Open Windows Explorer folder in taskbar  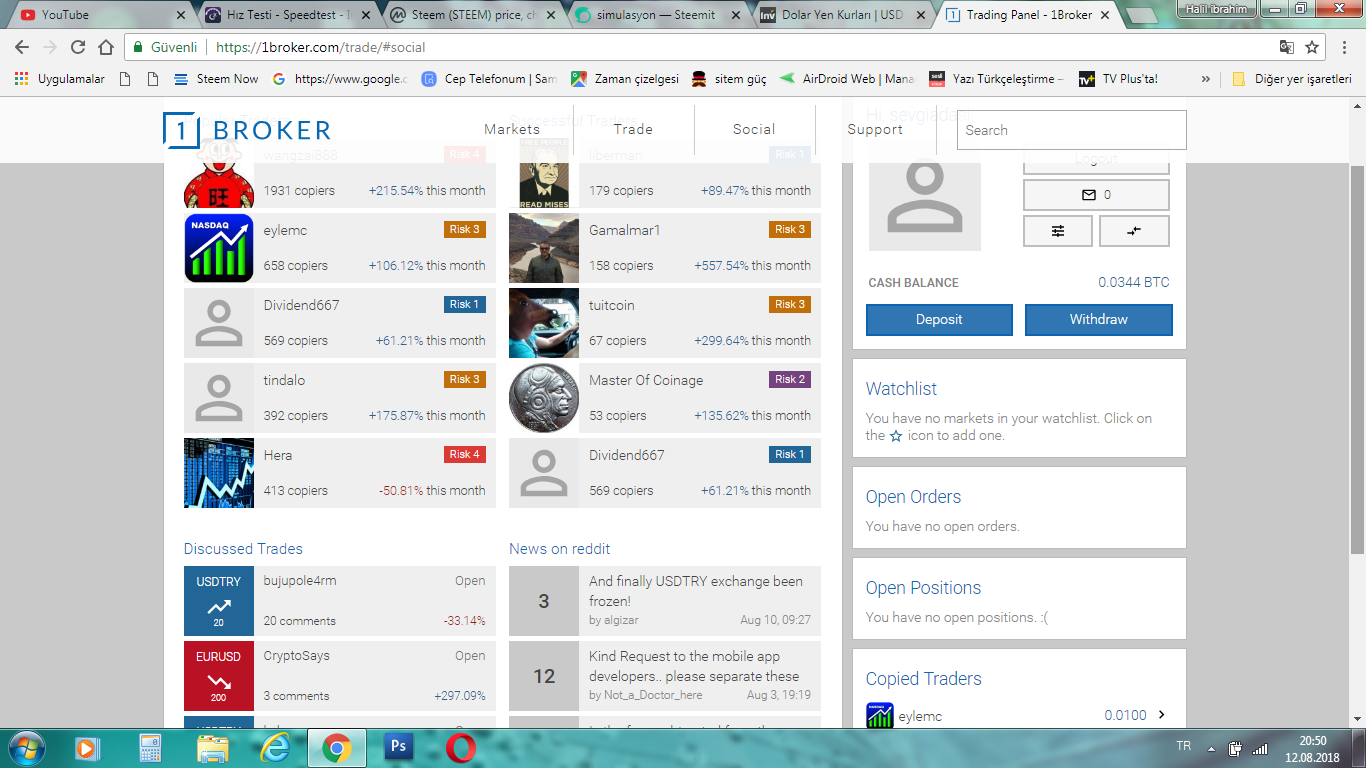pos(212,747)
